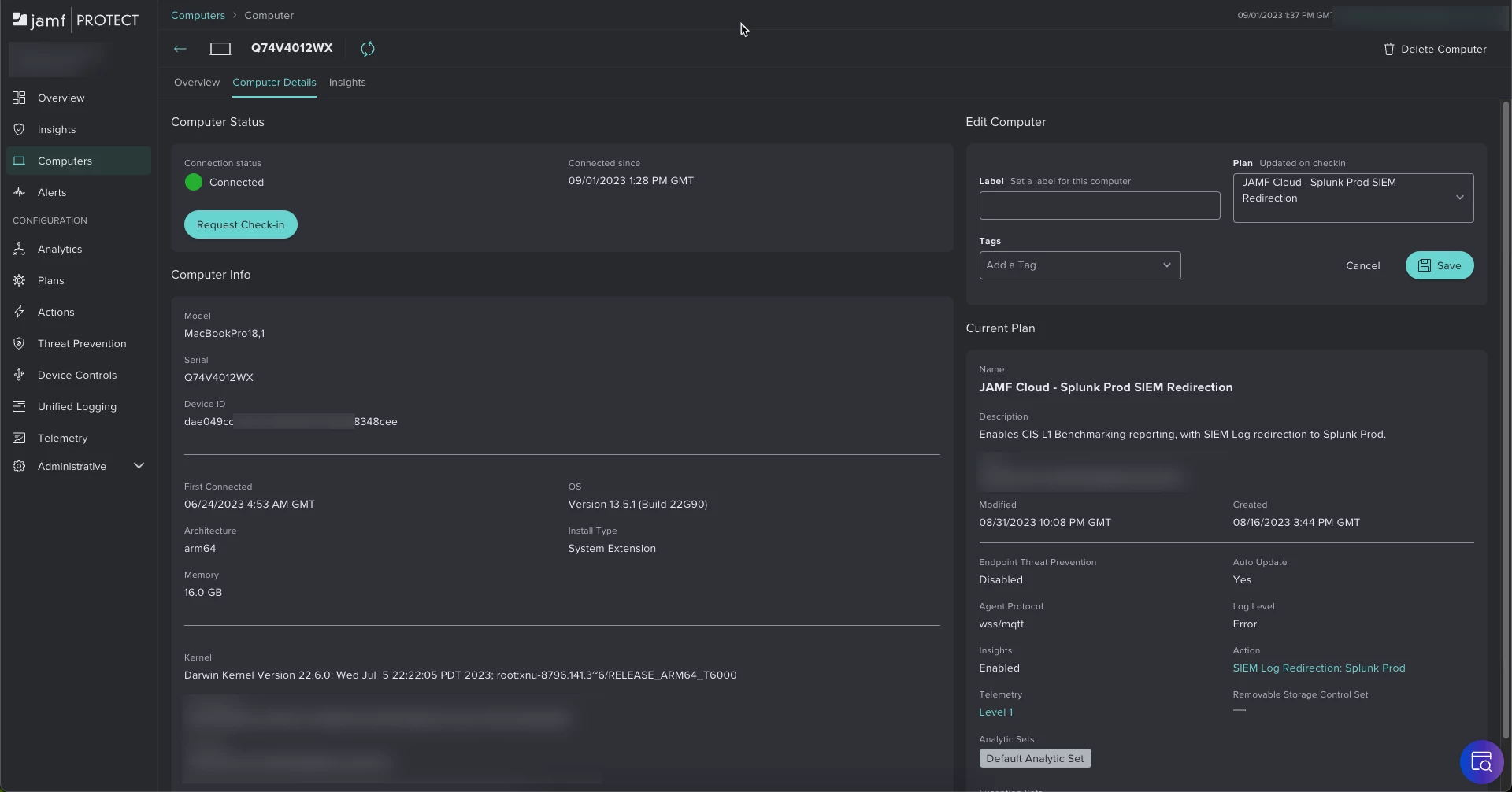Click the Computers breadcrumb link
This screenshot has height=792, width=1512.
pos(198,15)
